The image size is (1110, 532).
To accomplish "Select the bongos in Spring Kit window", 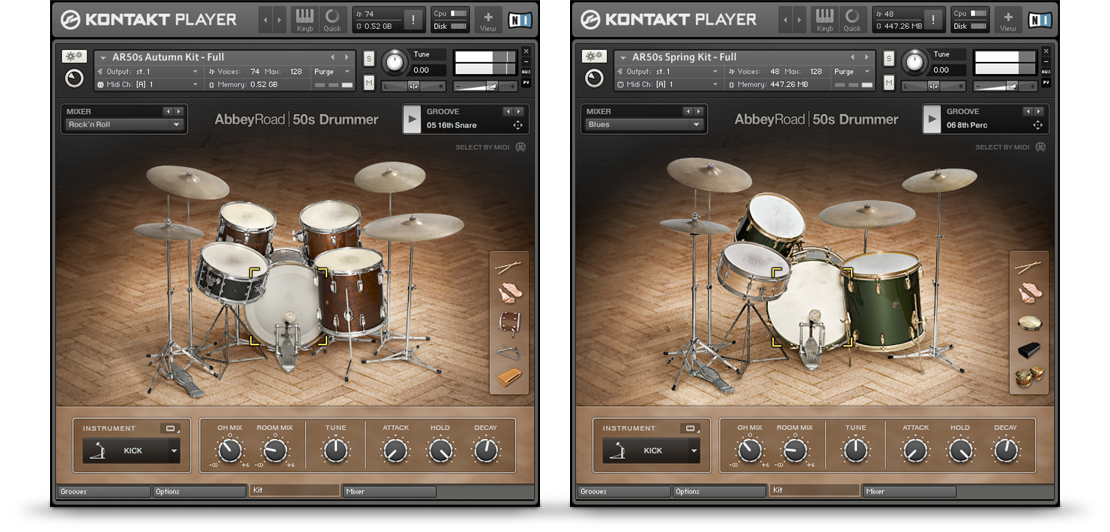I will (1028, 374).
